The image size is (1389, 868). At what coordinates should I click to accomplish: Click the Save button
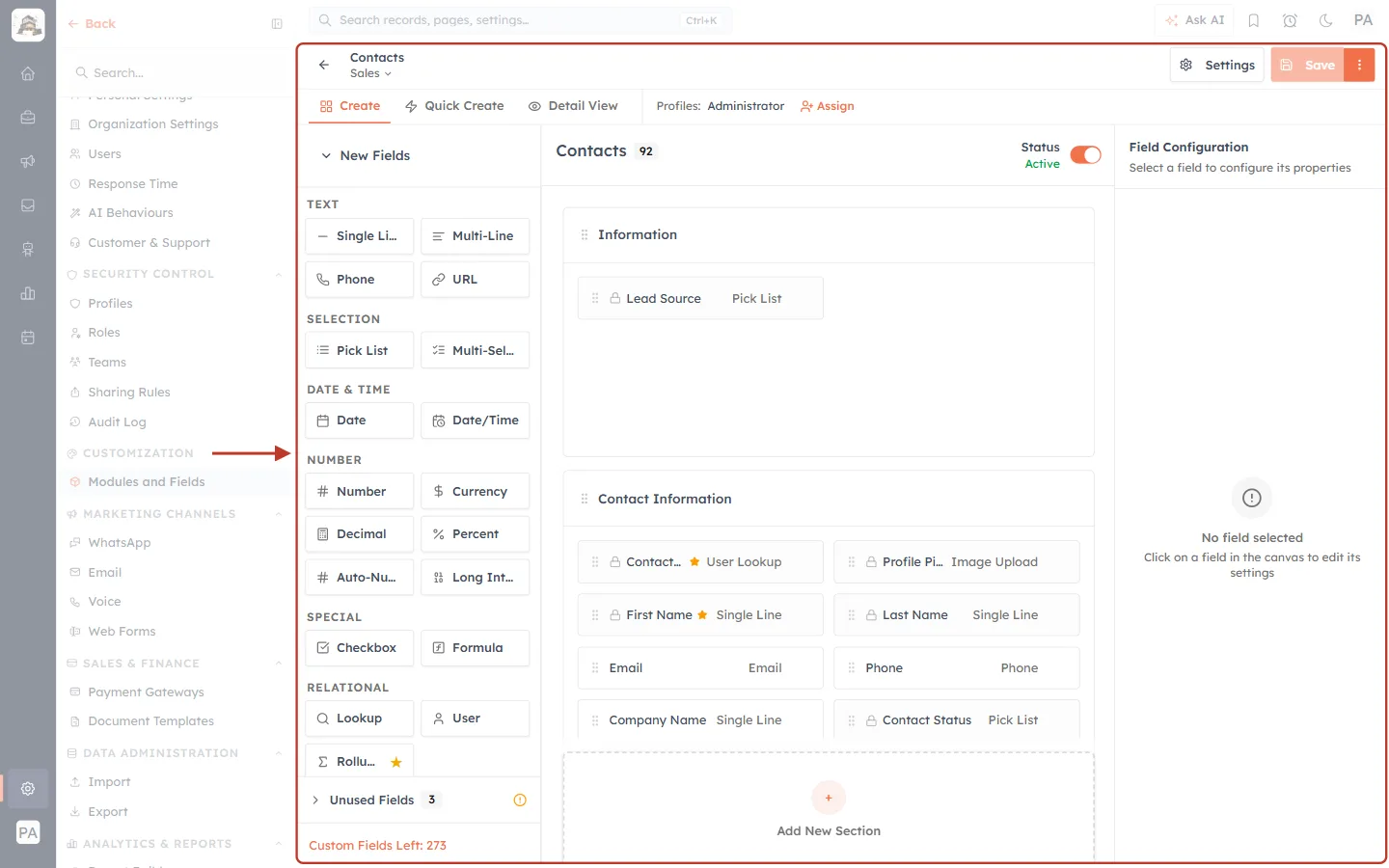[1308, 65]
